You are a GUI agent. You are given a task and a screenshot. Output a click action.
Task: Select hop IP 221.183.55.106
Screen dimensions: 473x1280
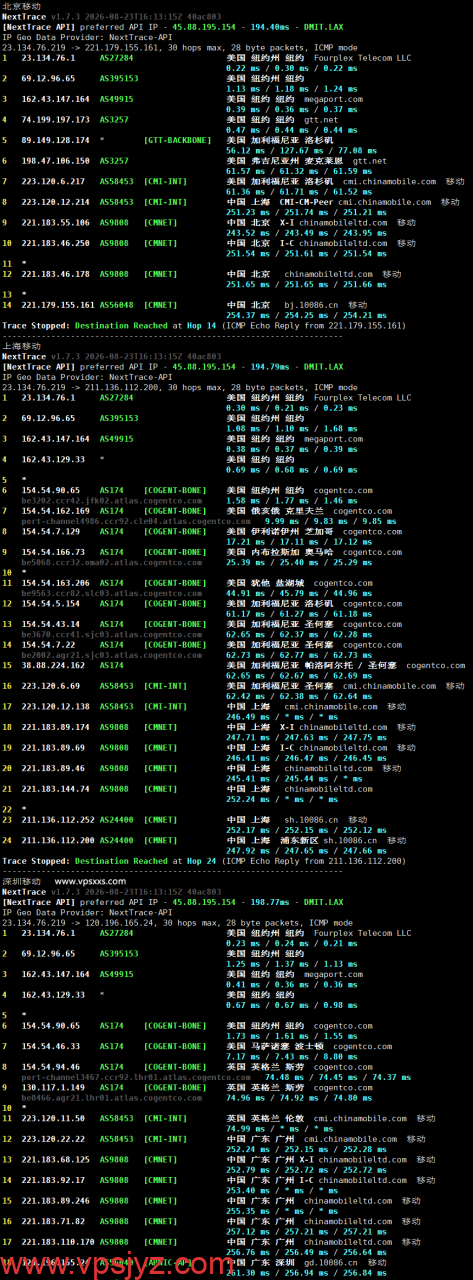click(x=55, y=223)
